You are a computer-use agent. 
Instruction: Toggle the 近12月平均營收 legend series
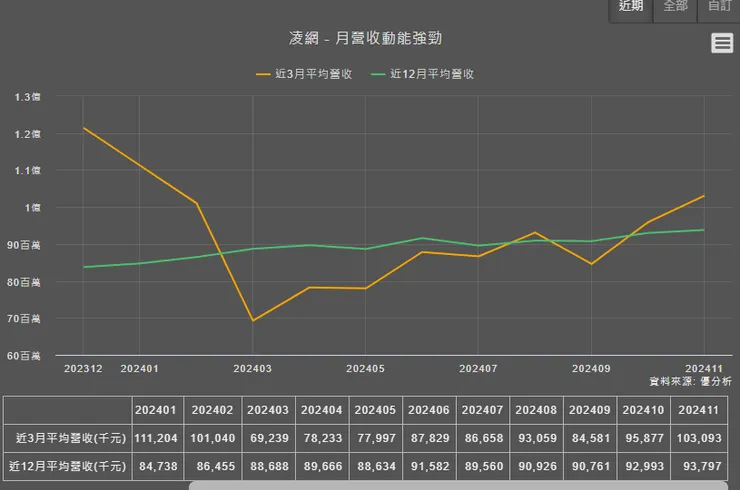(423, 74)
